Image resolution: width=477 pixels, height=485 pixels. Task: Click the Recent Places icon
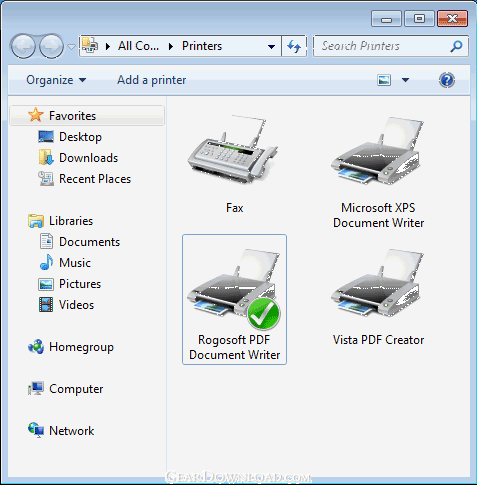(x=46, y=179)
